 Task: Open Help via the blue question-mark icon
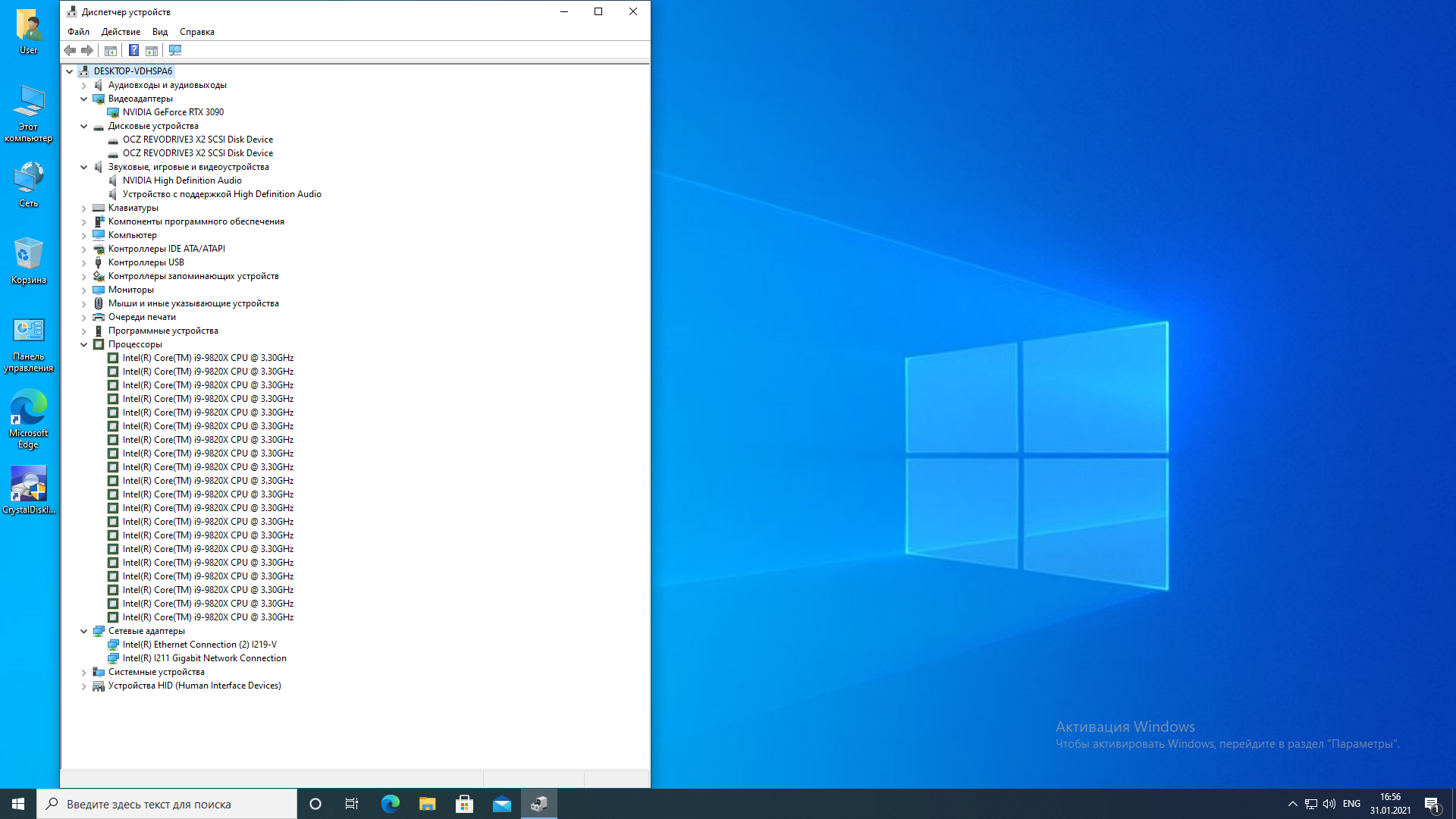pyautogui.click(x=133, y=51)
